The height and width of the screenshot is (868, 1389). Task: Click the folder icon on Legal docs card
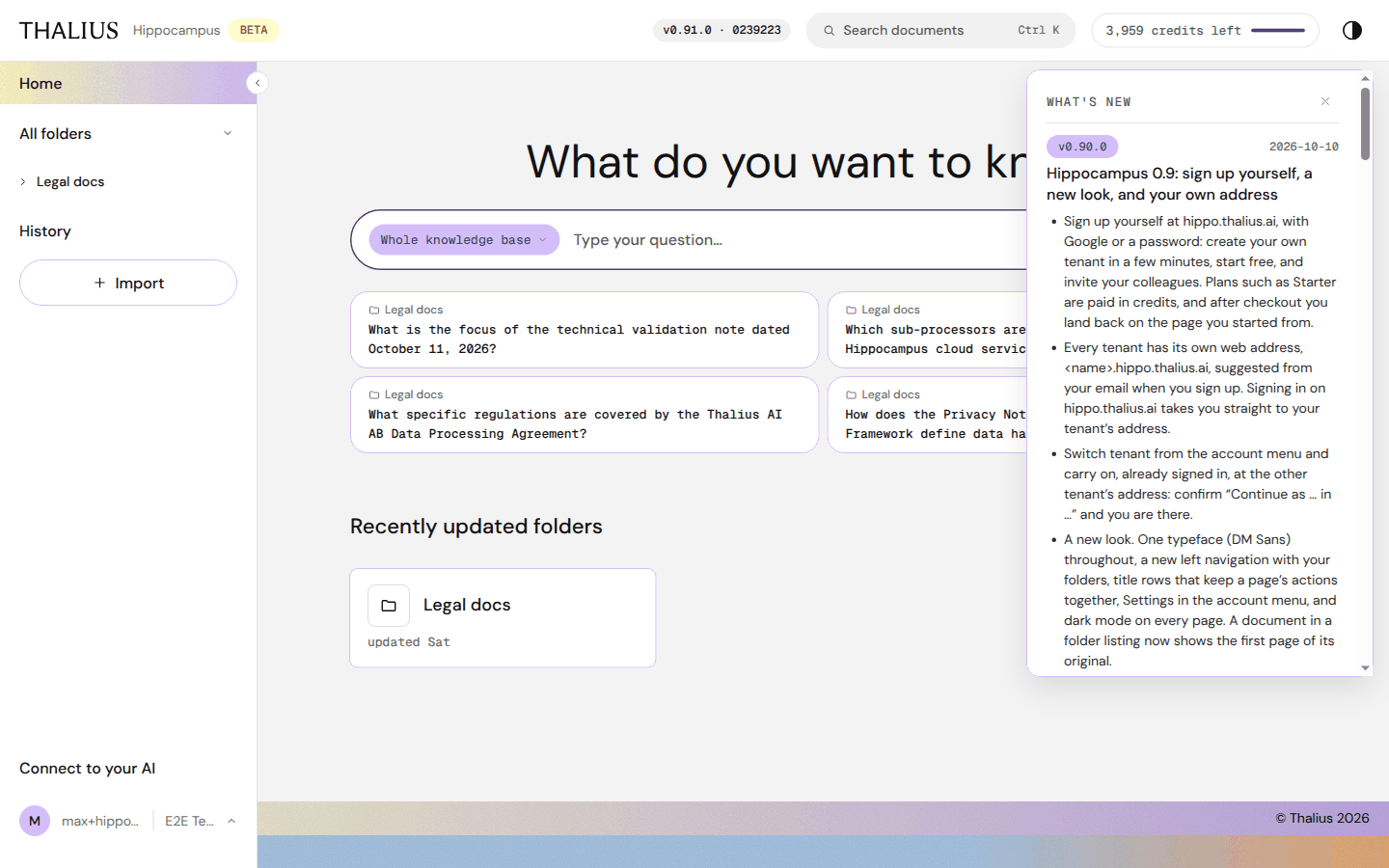coord(389,606)
